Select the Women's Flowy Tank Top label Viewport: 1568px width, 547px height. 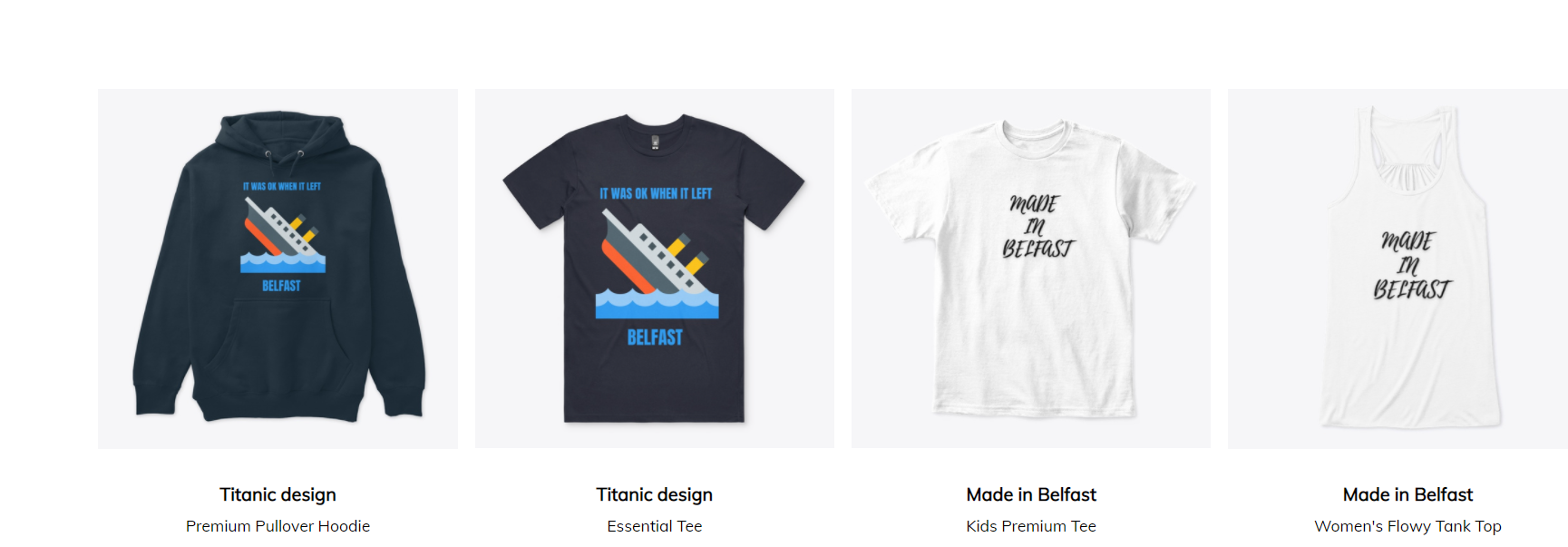tap(1408, 526)
